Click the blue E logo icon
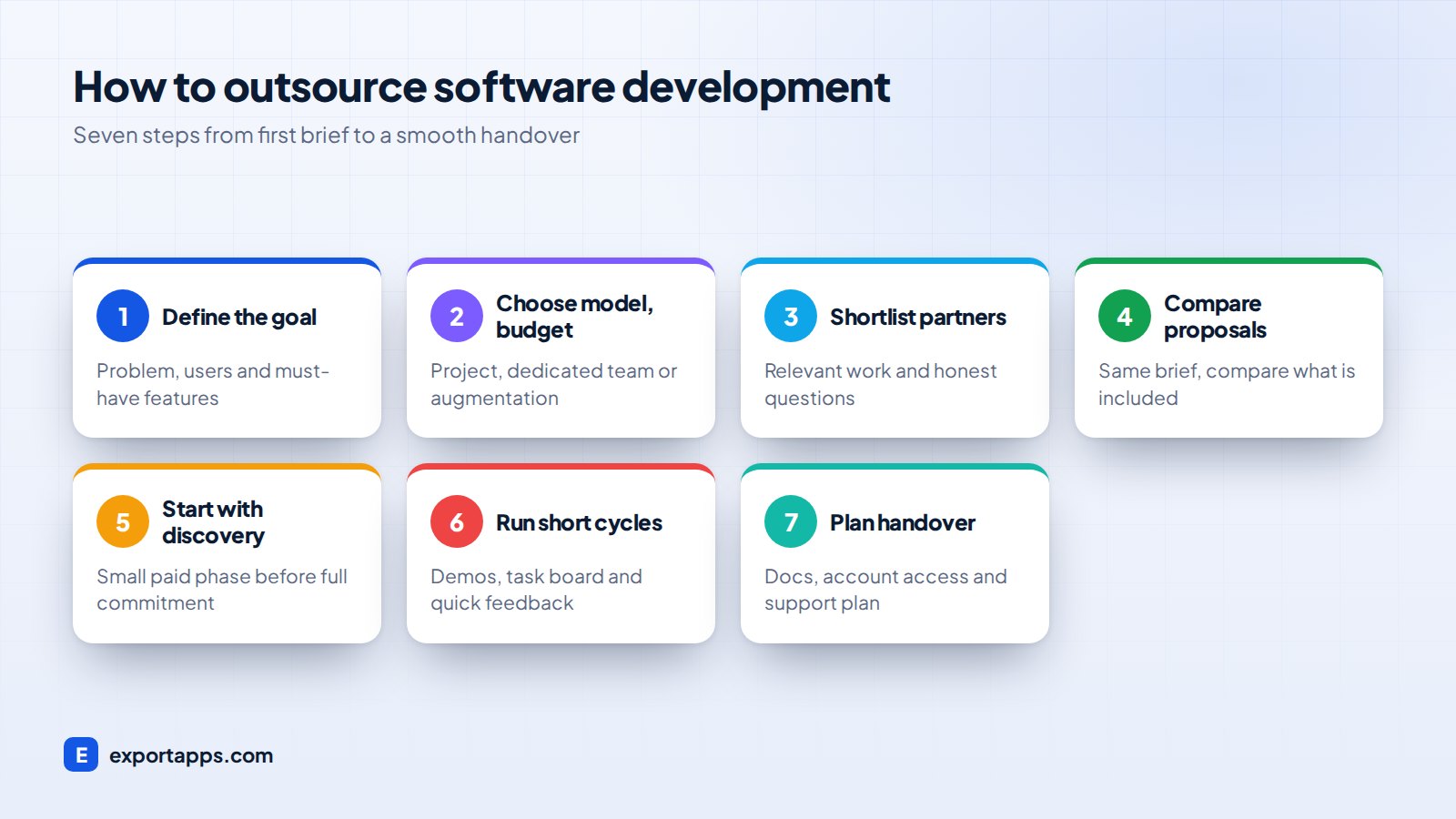 tap(81, 754)
